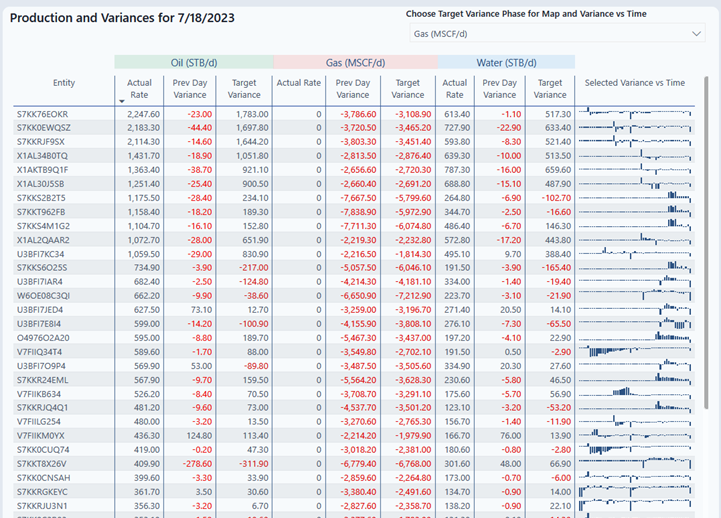
Task: Open the sparkline chart for V7FIIKB634
Action: tap(635, 393)
